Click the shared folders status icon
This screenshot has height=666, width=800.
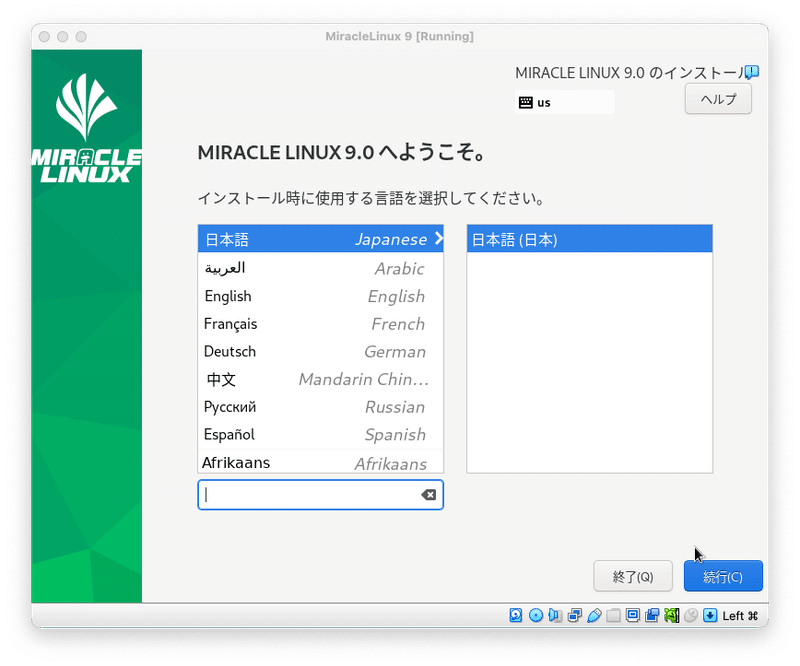(x=613, y=615)
